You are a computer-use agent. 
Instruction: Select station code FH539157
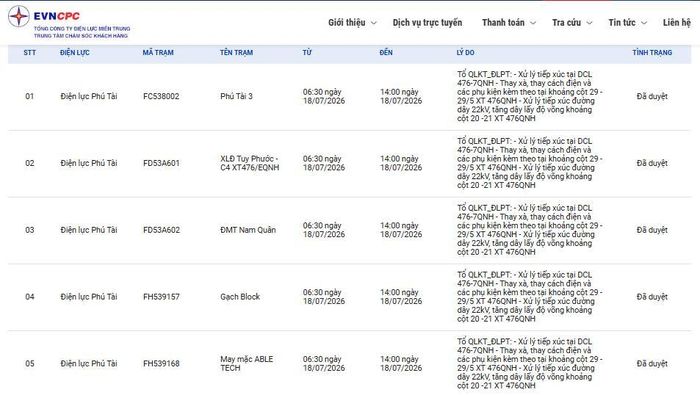click(x=161, y=297)
